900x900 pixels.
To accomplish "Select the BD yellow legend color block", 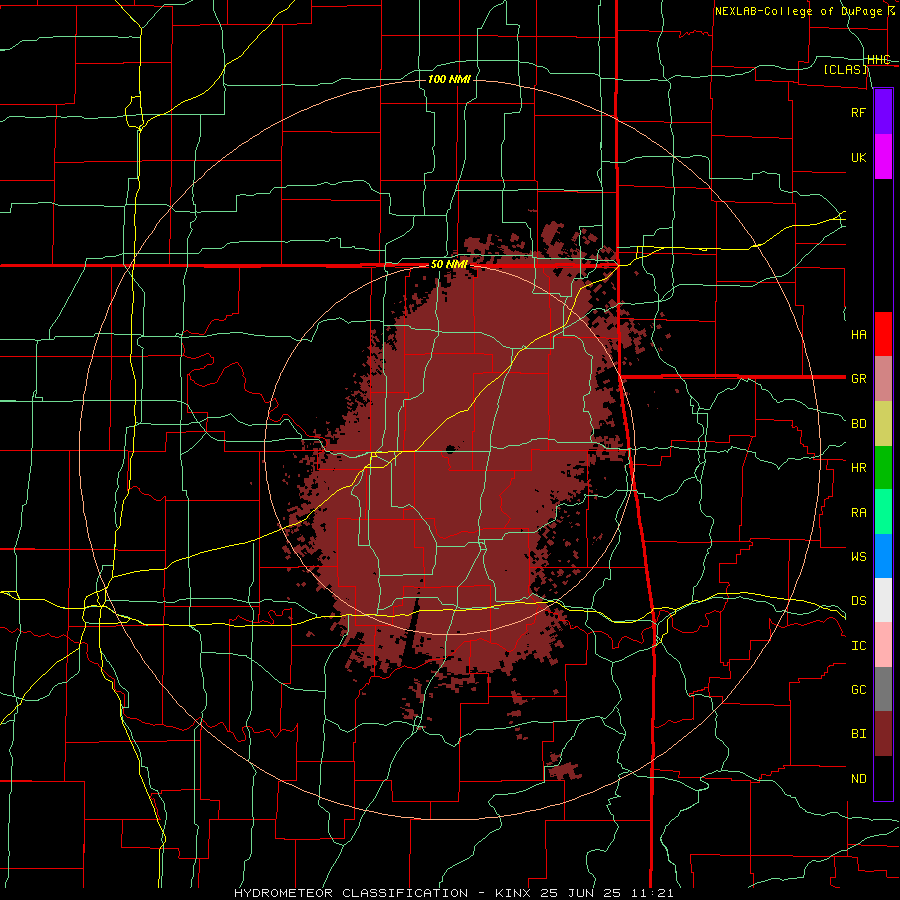I will [883, 423].
